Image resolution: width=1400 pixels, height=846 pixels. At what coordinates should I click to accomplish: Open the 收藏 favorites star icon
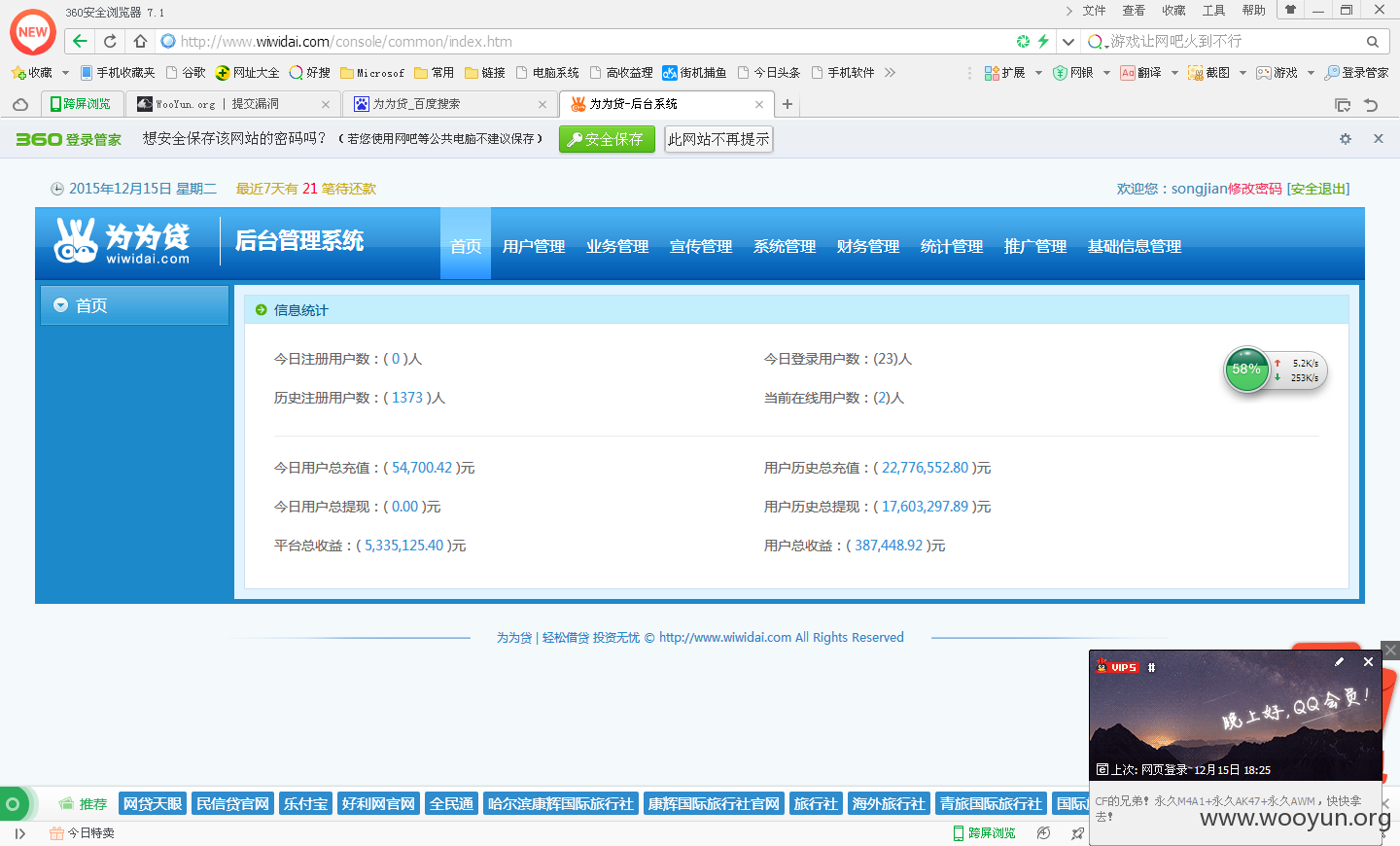18,73
